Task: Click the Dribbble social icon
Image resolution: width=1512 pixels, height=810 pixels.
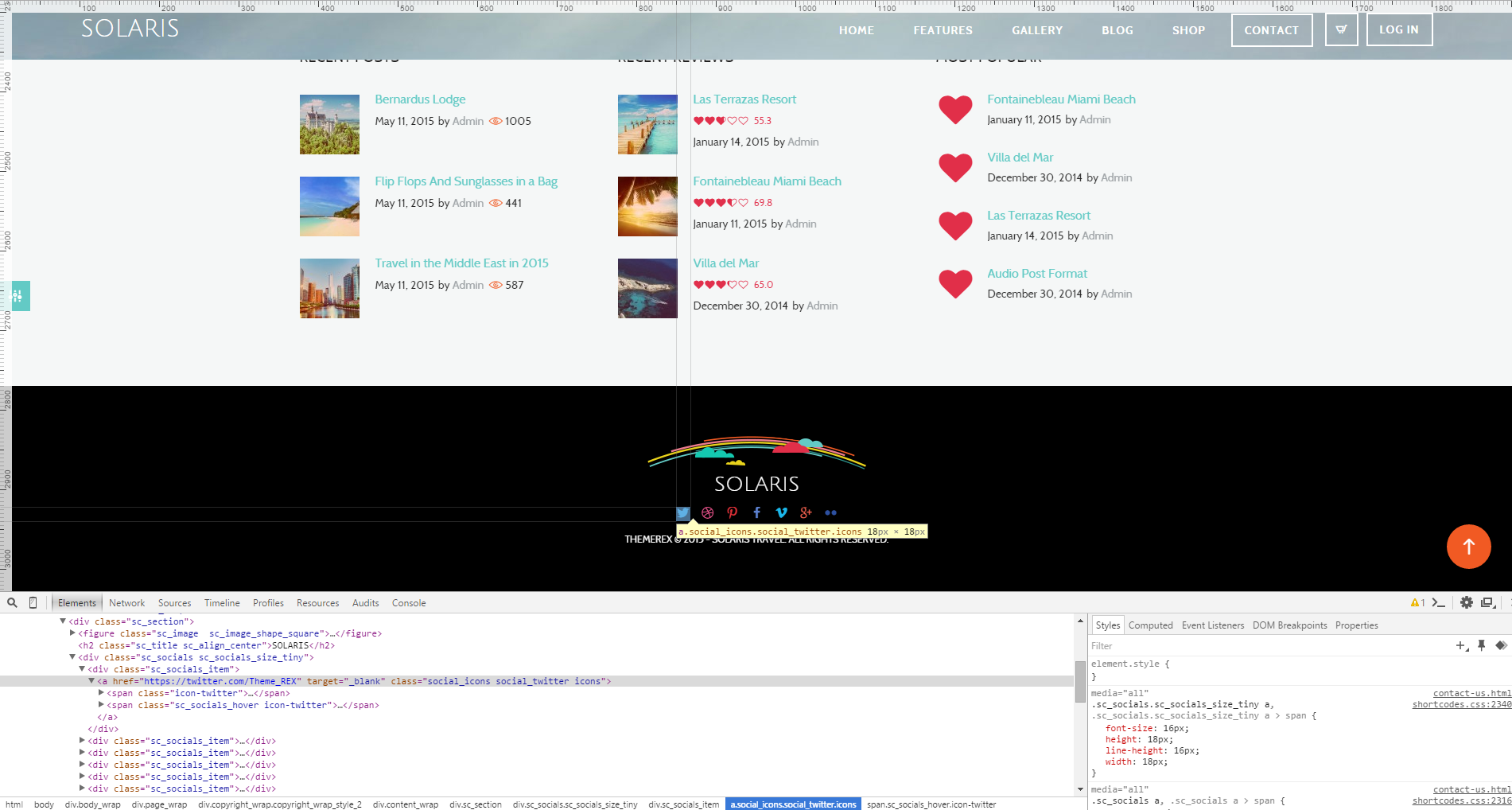Action: coord(707,513)
